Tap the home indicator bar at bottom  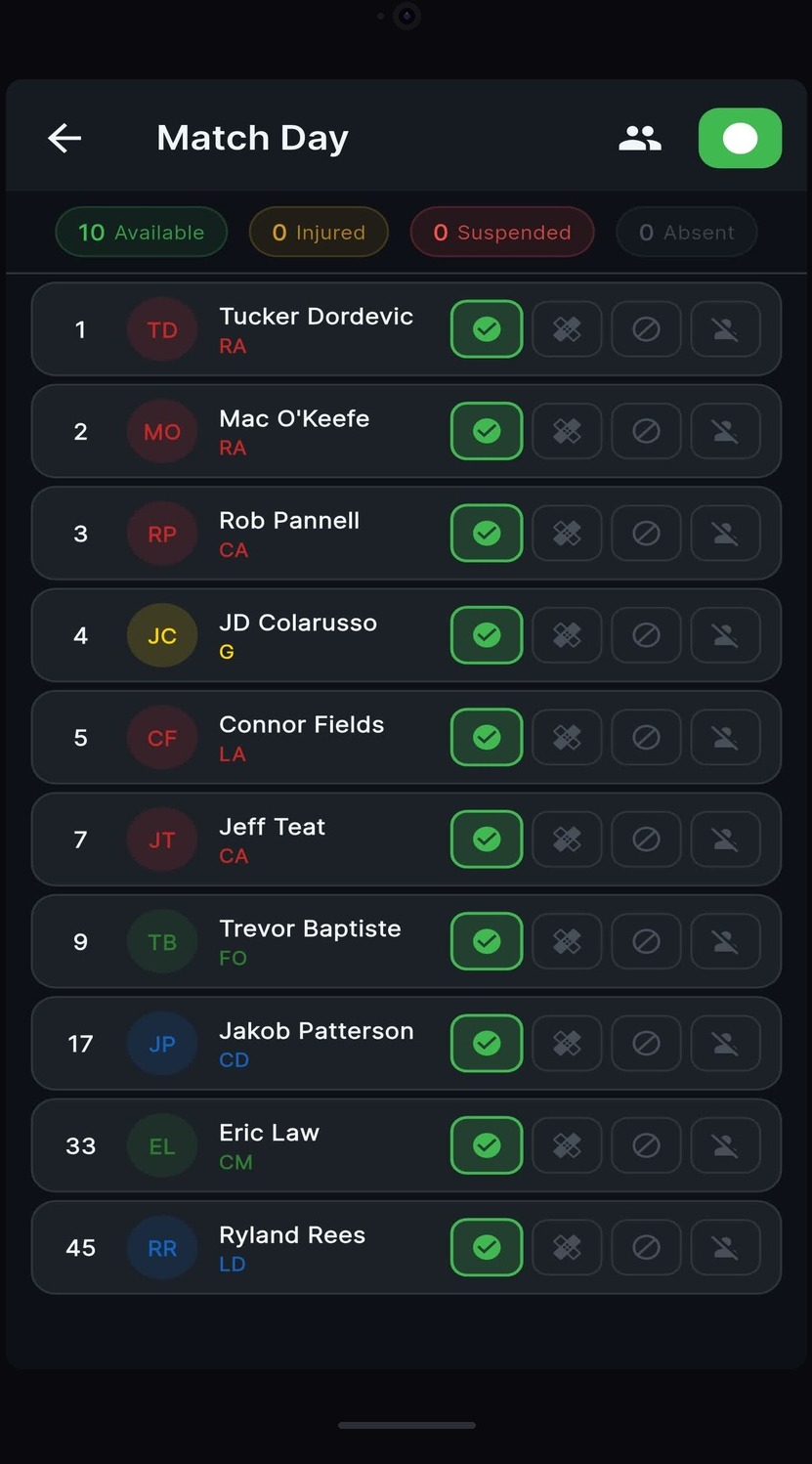coord(406,1424)
